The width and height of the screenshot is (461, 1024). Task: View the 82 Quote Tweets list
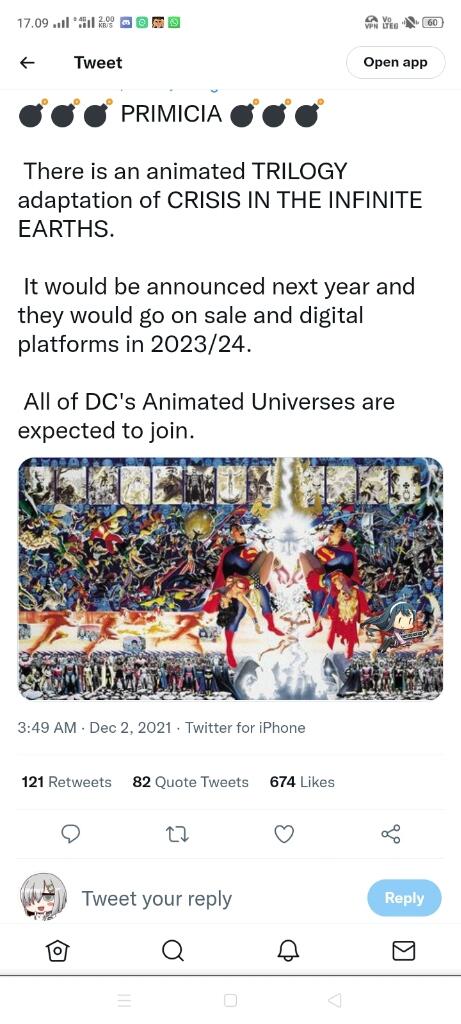pos(191,782)
